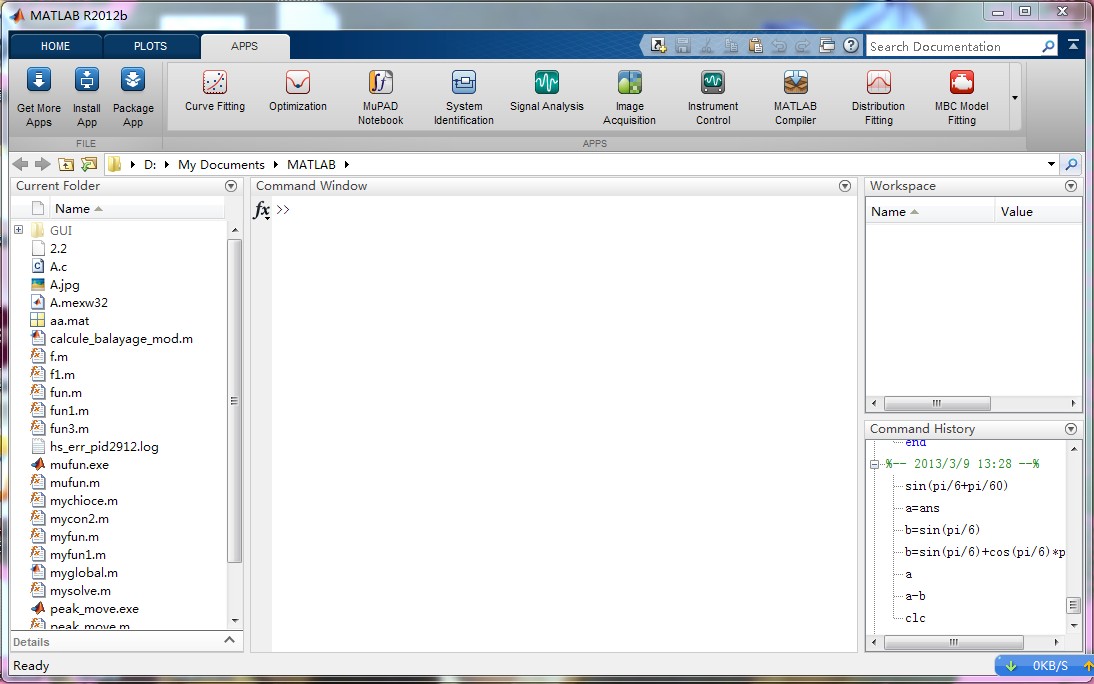Expand the Details panel chevron
The height and width of the screenshot is (684, 1094).
point(230,640)
